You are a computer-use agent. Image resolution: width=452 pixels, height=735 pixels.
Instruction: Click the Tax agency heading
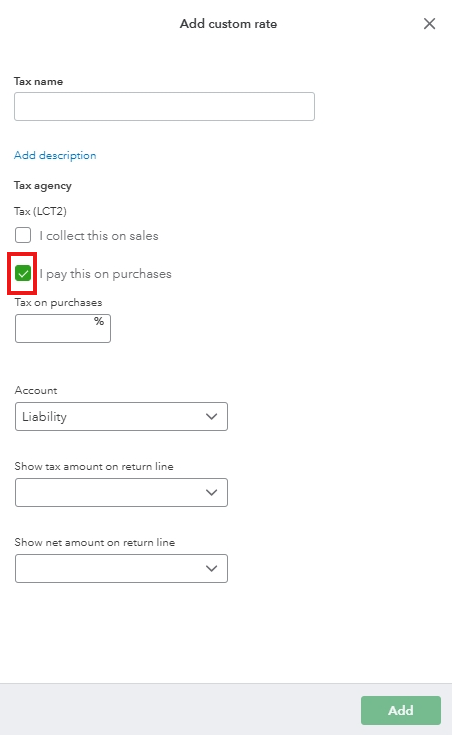pyautogui.click(x=43, y=186)
